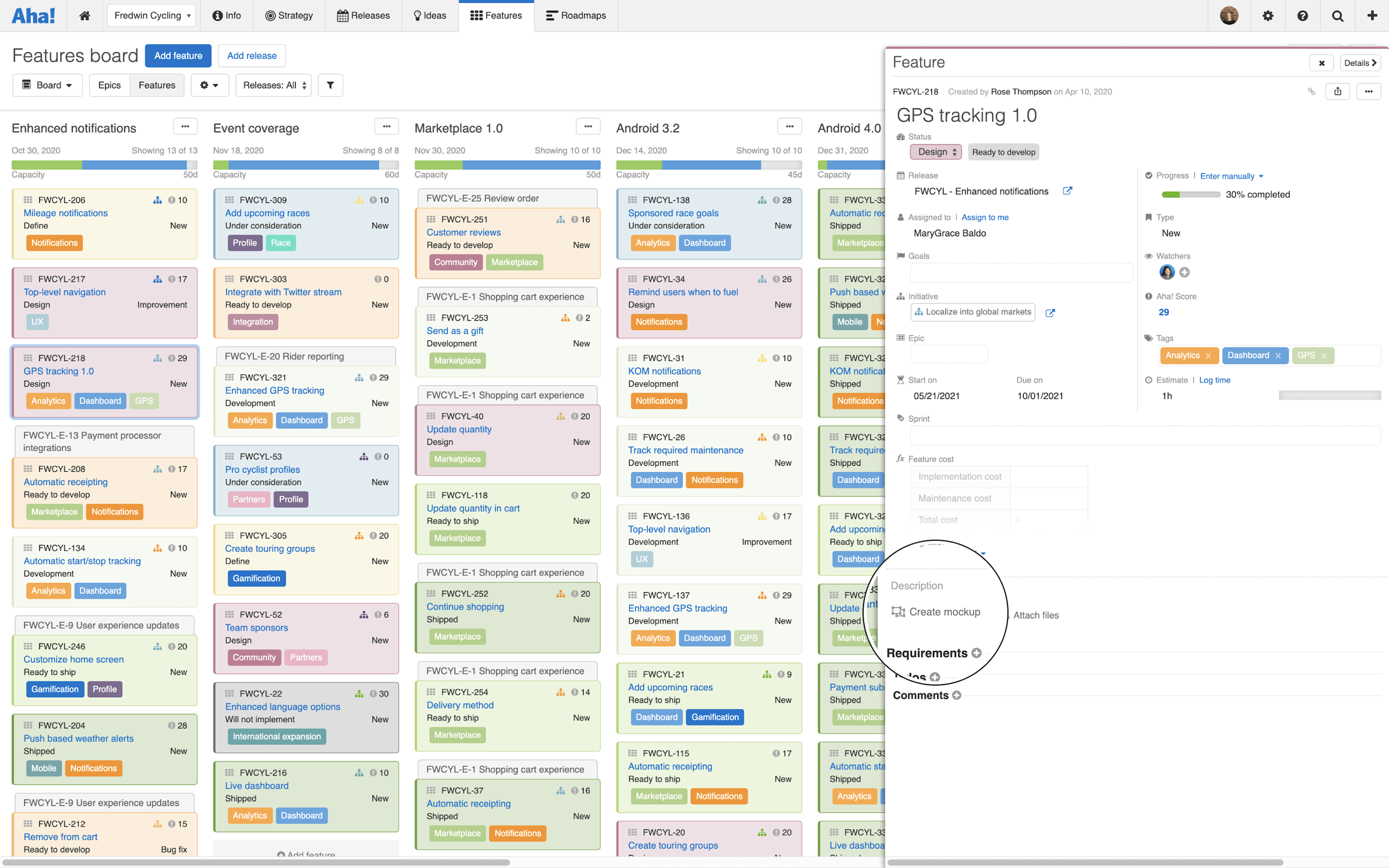The width and height of the screenshot is (1389, 868).
Task: Add a watcher with the plus icon
Action: 1184,272
